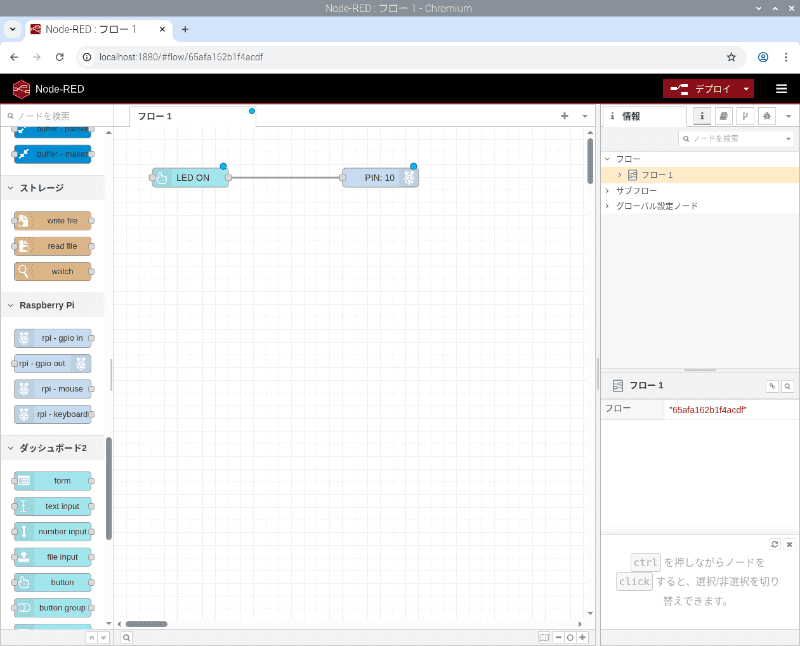Toggle the navigator map view icon
The height and width of the screenshot is (646, 800).
click(x=544, y=637)
